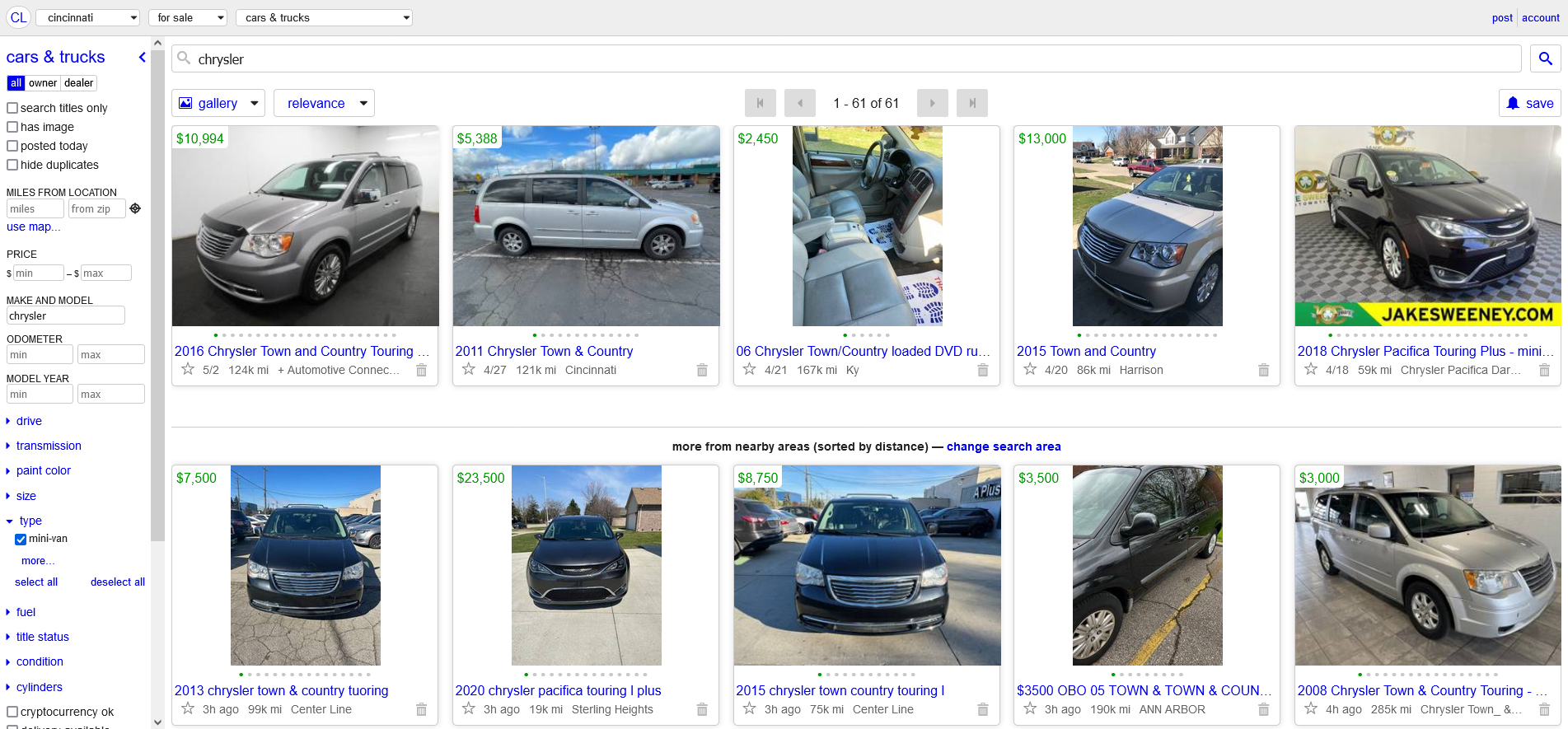
Task: Hide the 2016 Chrysler Town and Country listing
Action: [421, 370]
